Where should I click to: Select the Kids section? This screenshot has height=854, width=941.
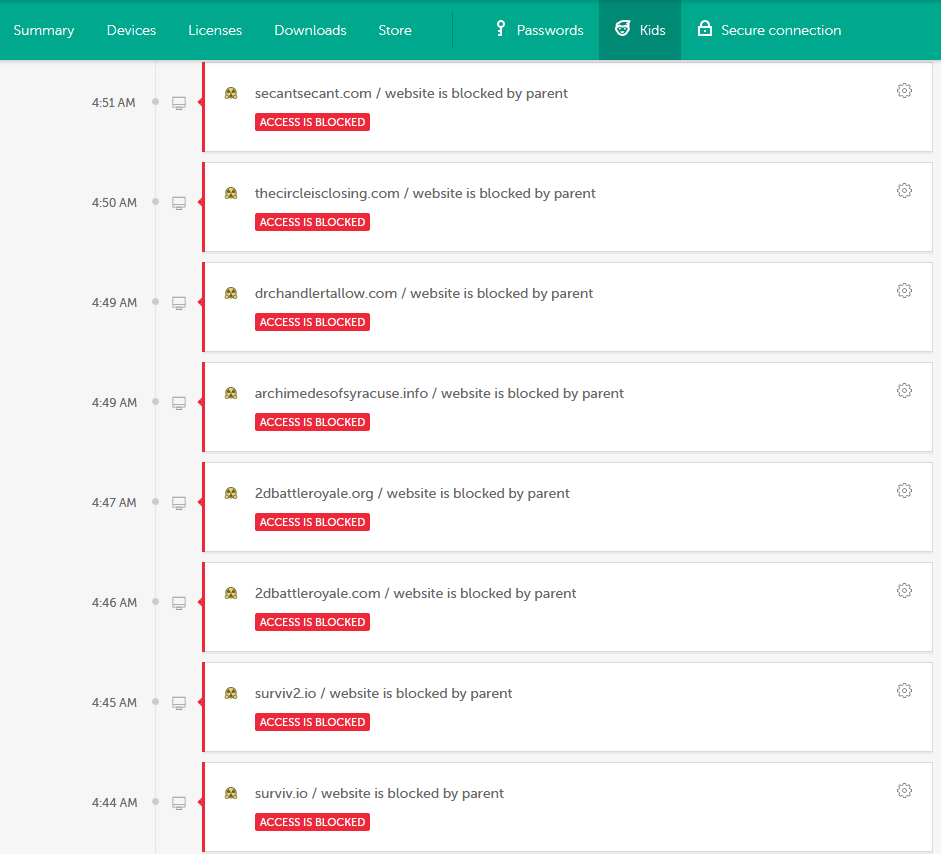(x=640, y=30)
